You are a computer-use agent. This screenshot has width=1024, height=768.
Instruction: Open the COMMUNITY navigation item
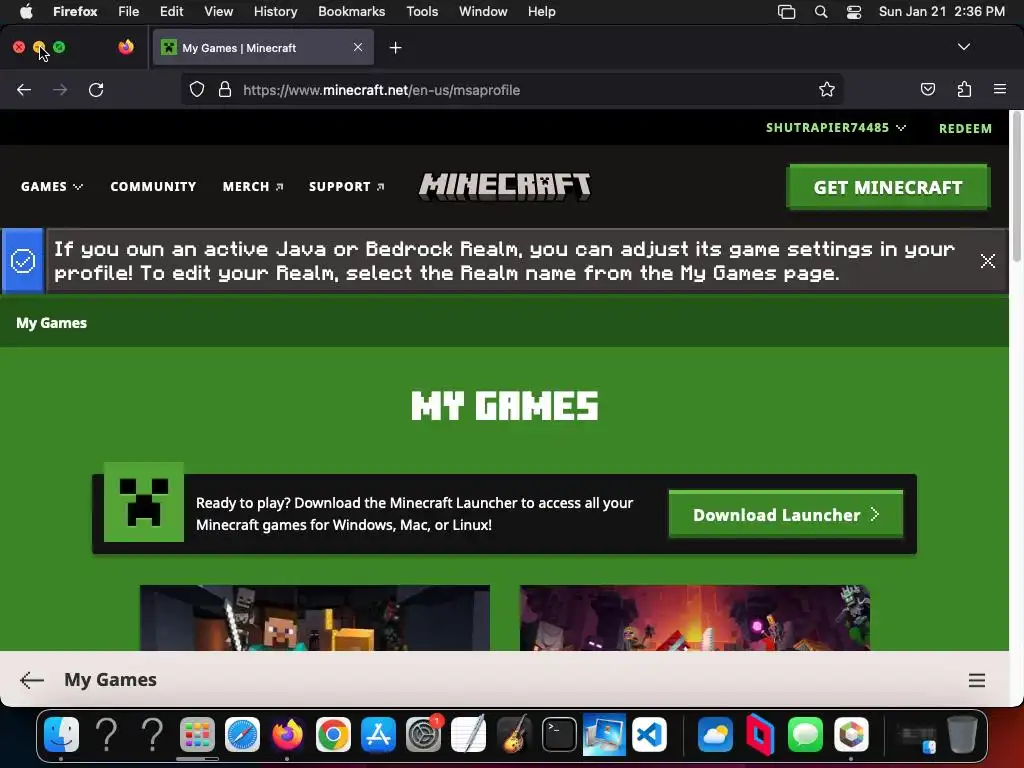click(x=153, y=187)
